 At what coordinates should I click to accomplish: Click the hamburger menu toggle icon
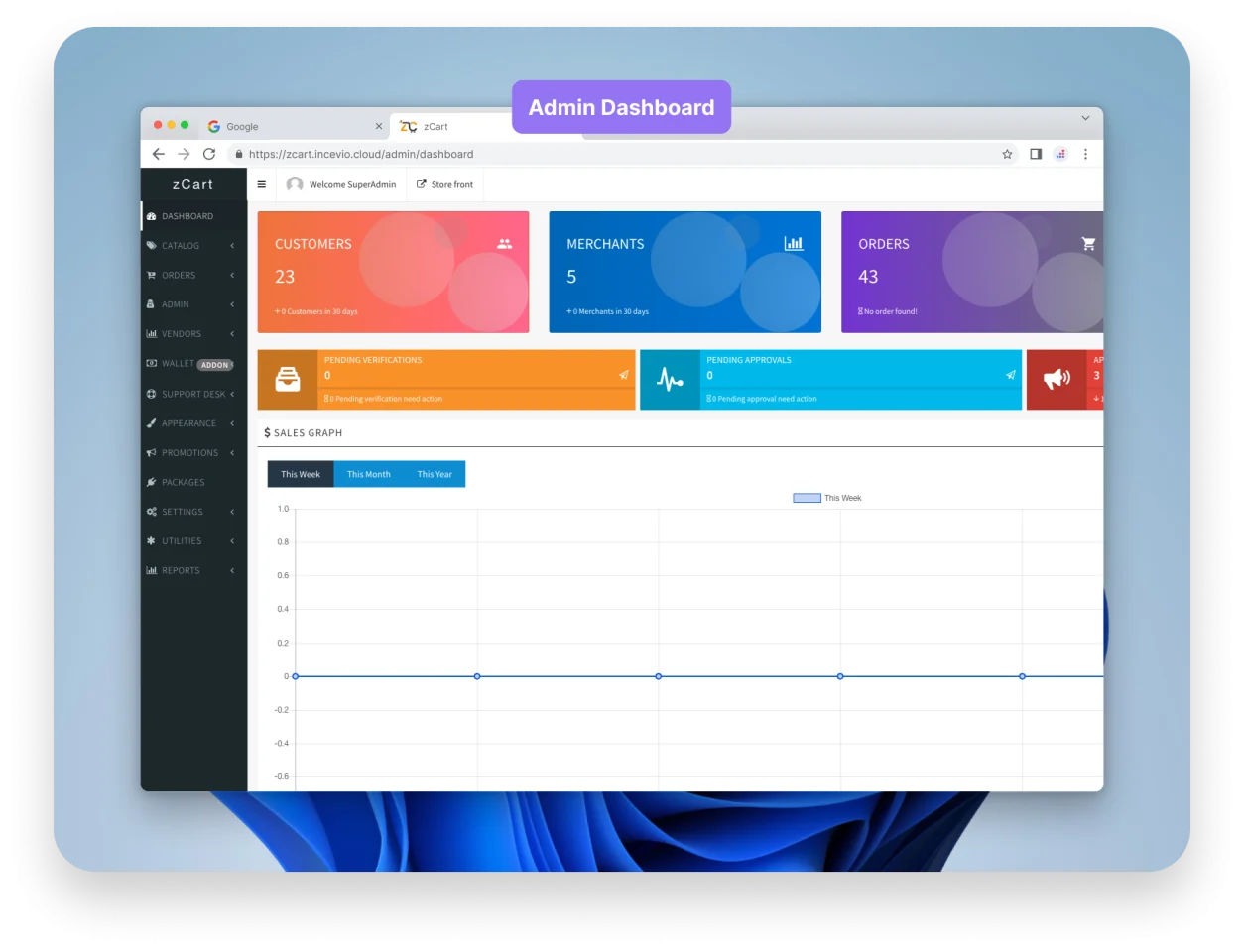[x=262, y=184]
